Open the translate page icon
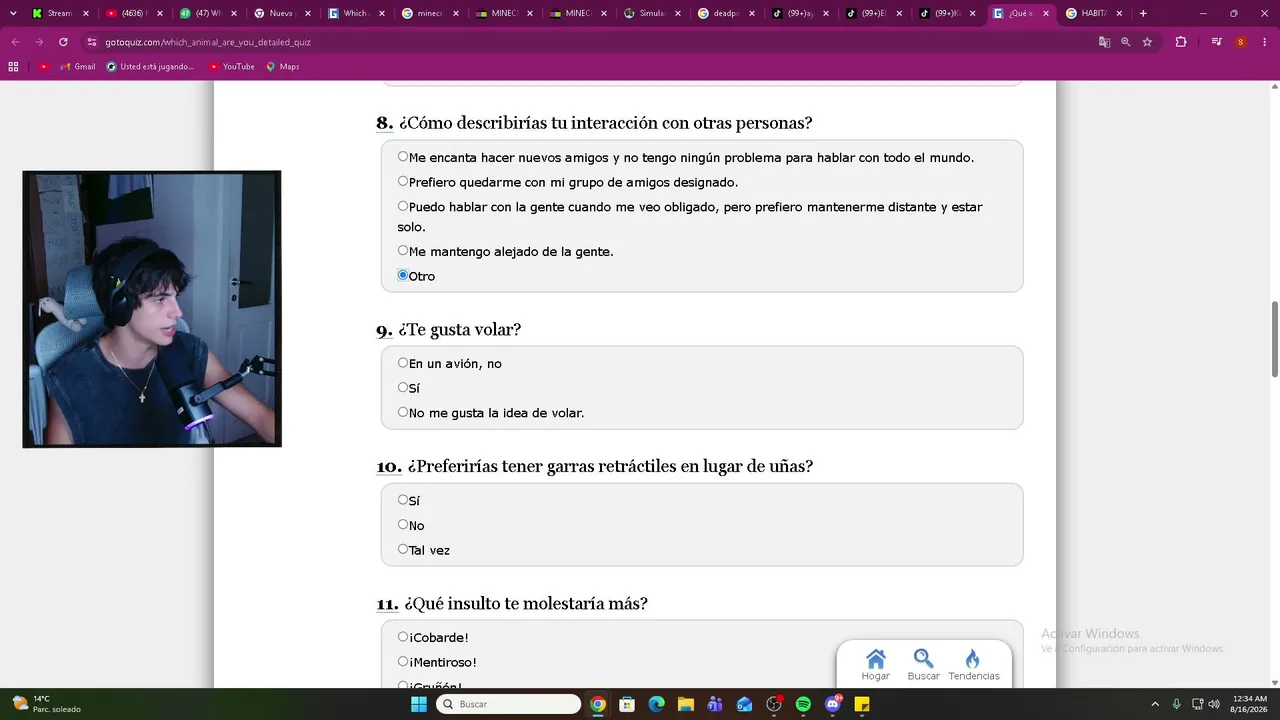 tap(1104, 42)
